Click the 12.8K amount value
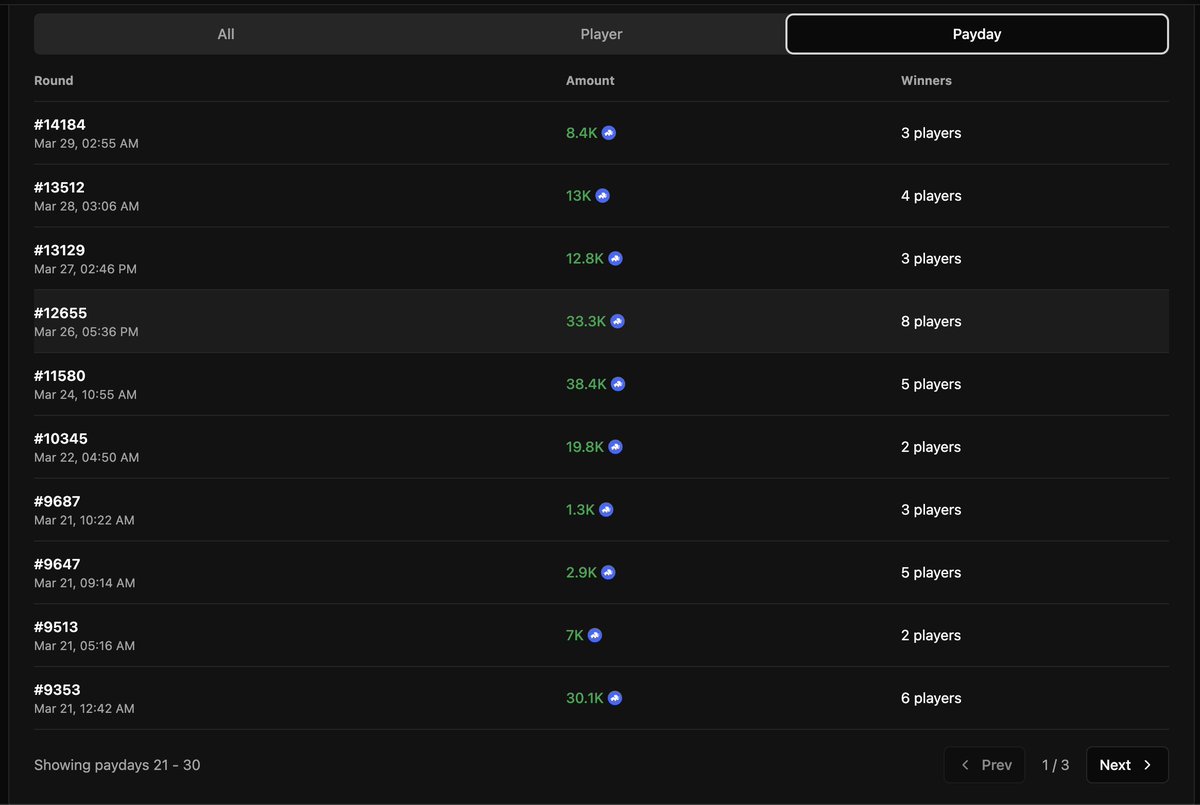Image resolution: width=1200 pixels, height=805 pixels. [x=585, y=259]
